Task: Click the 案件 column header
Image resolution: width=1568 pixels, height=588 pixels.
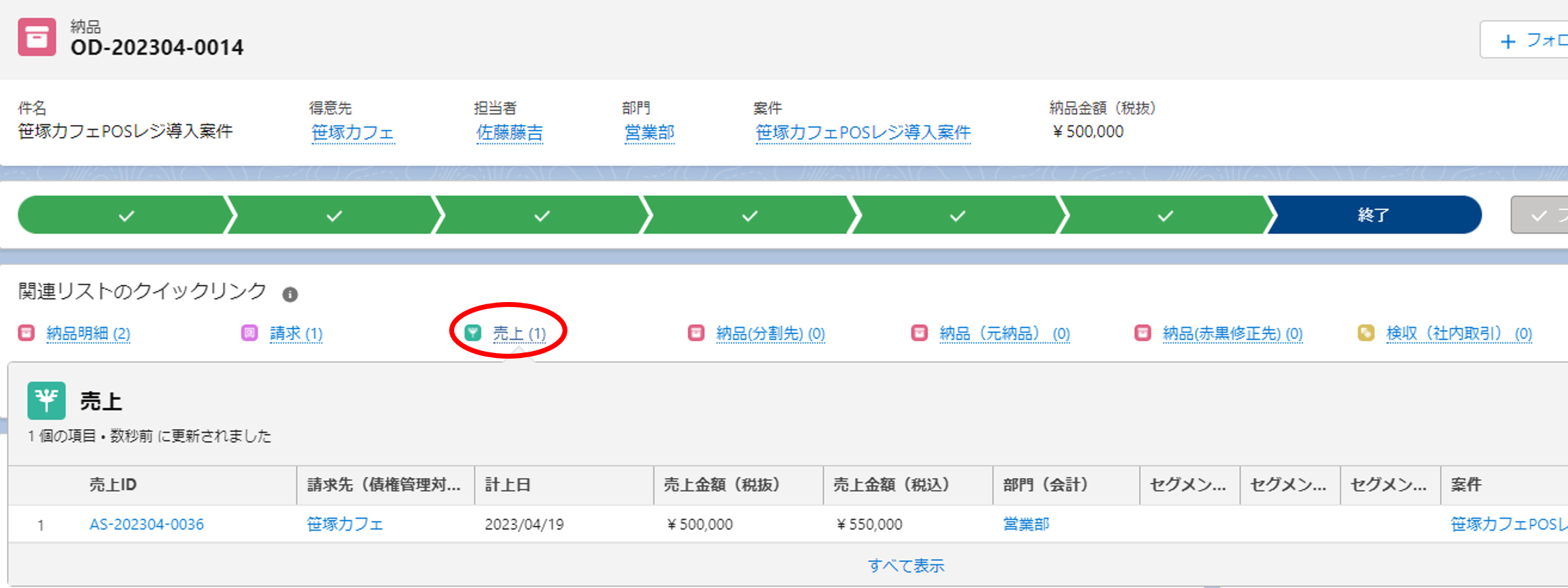Action: click(1504, 485)
